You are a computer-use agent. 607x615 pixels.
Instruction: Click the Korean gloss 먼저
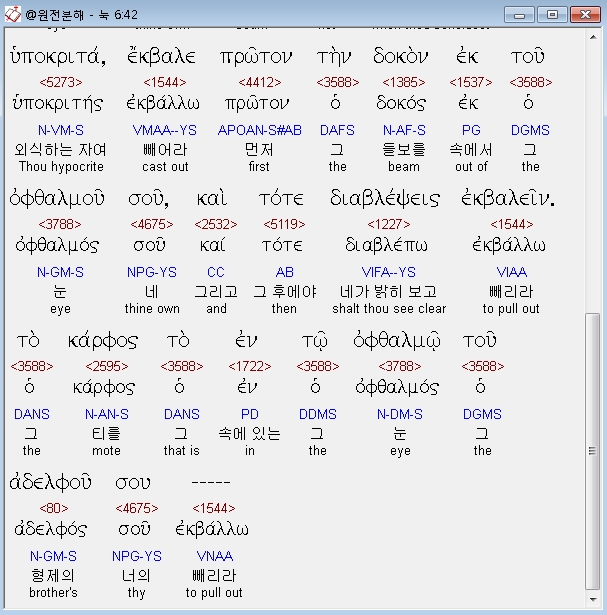(x=259, y=150)
